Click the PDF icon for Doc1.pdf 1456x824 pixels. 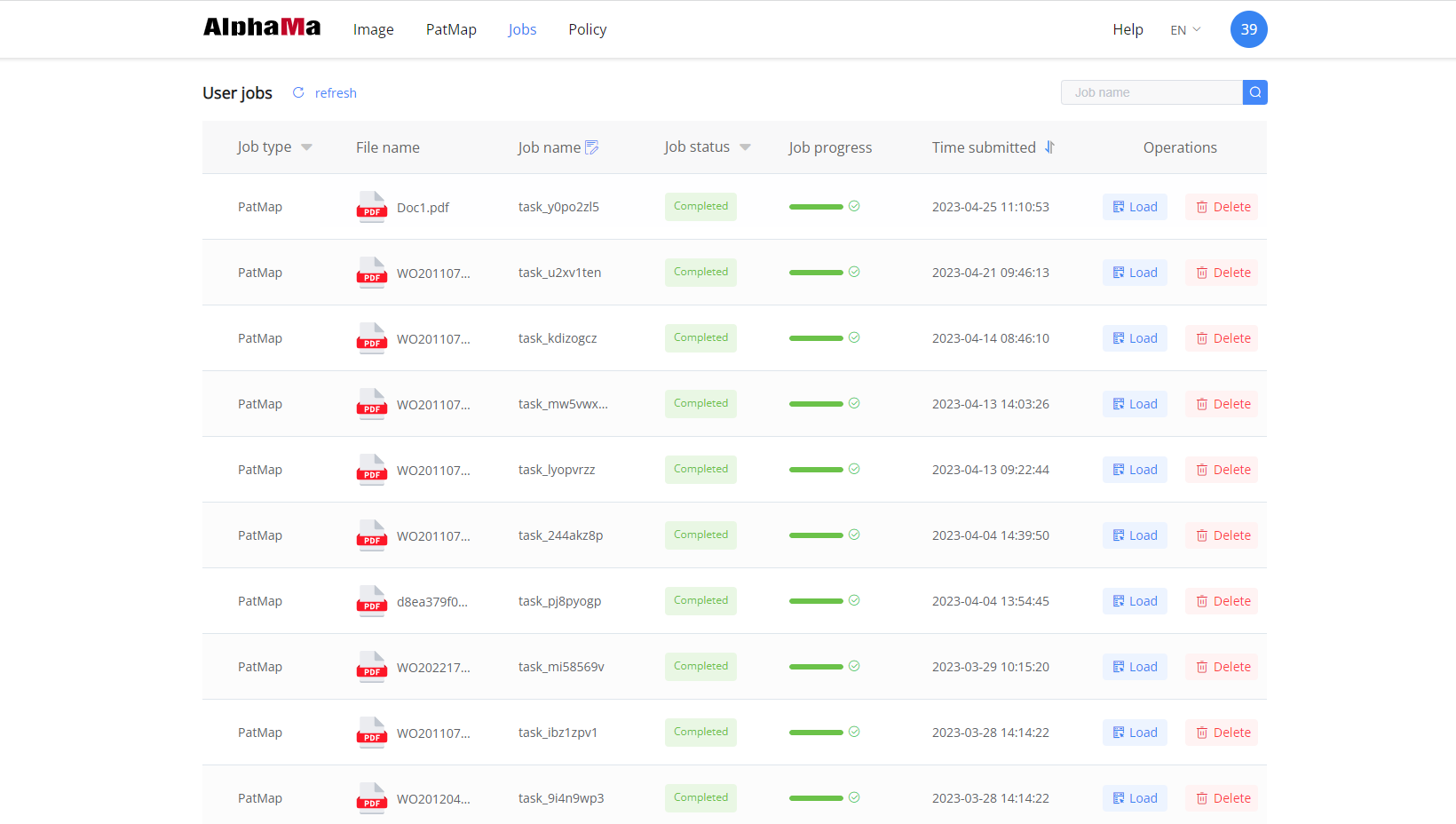click(371, 207)
